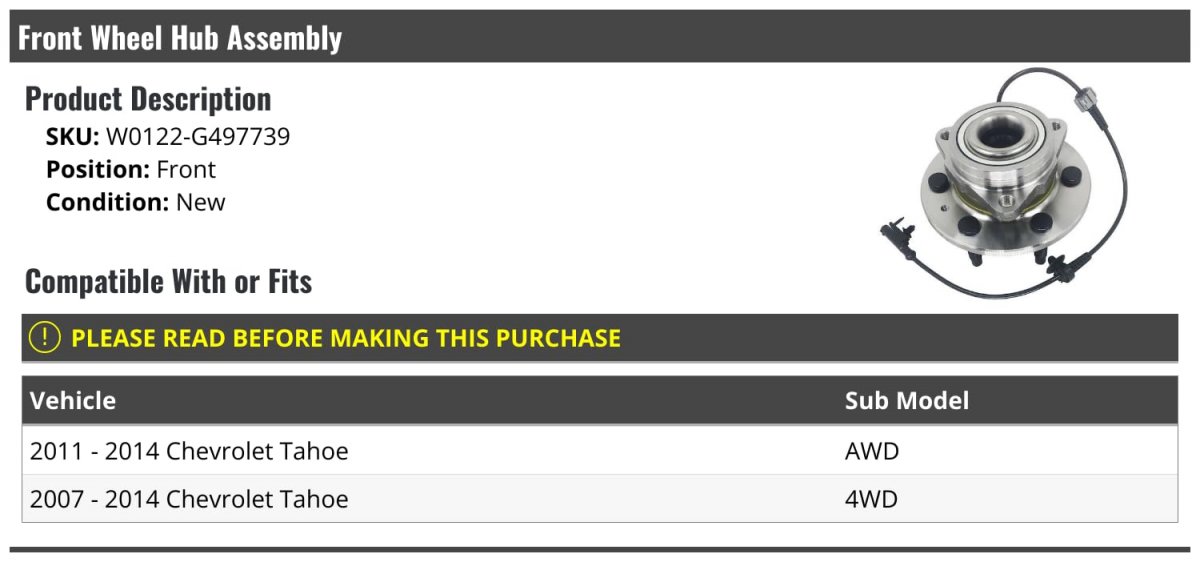Click the bold 'Condition:' label

108,202
